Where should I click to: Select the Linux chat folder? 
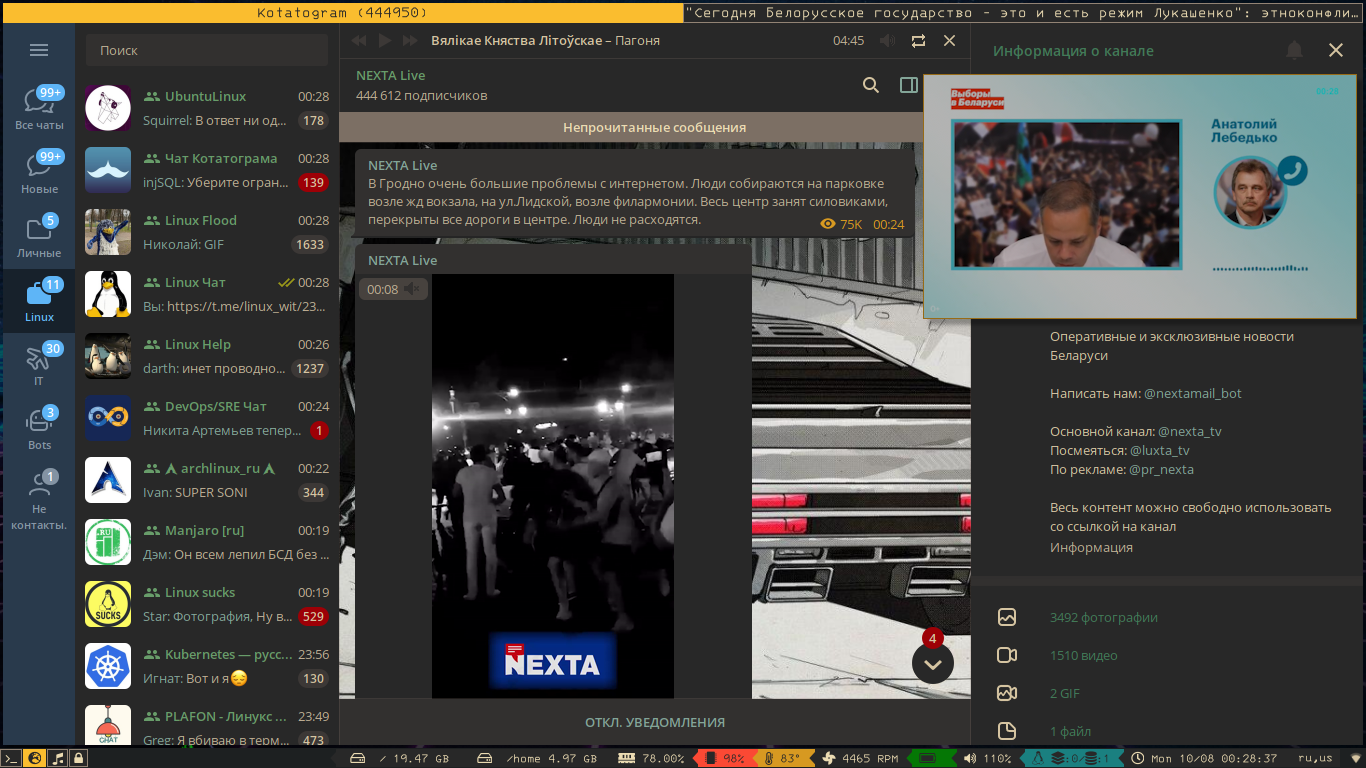[x=39, y=301]
